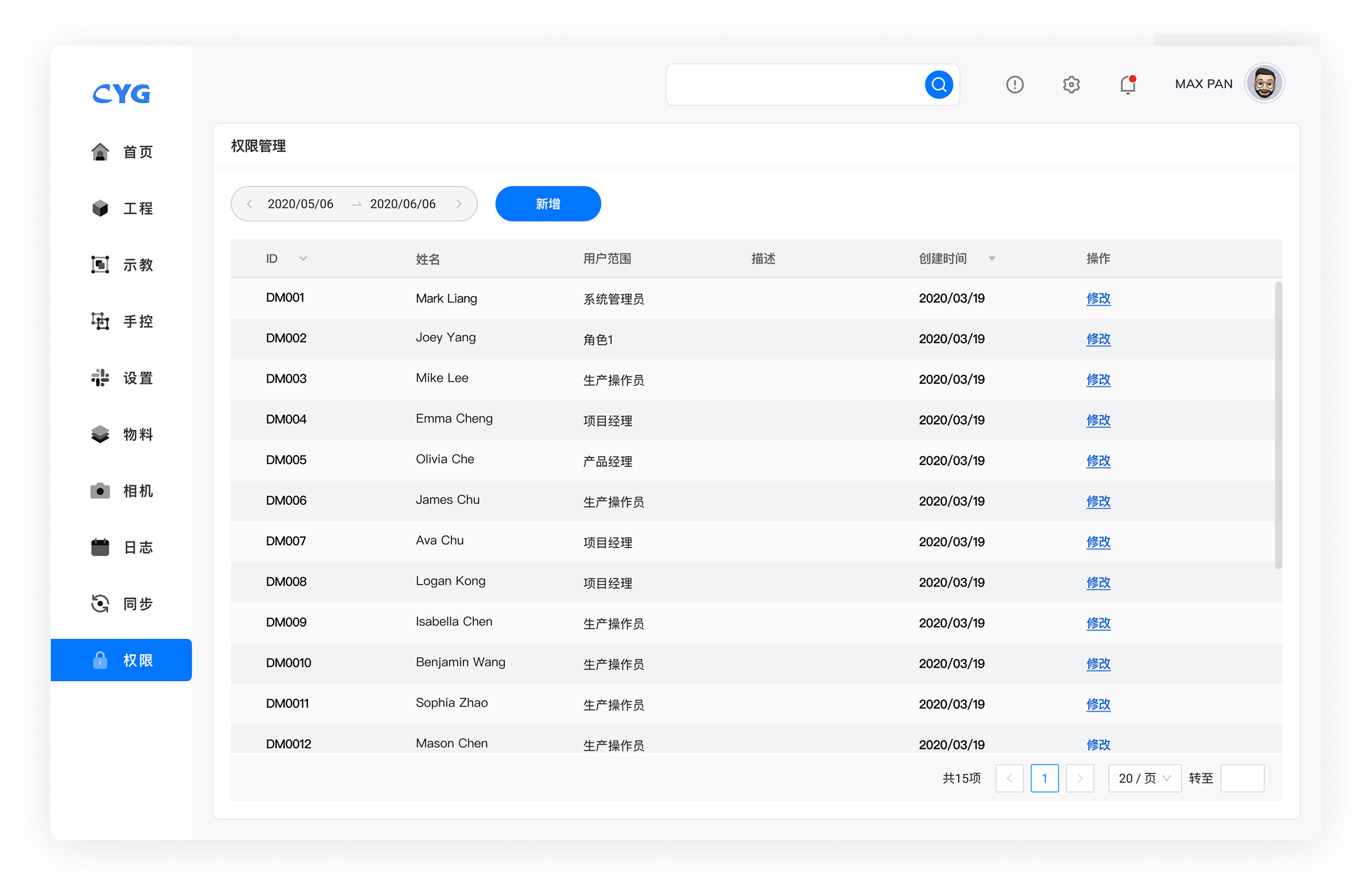Open notifications bell icon
Image resolution: width=1372 pixels, height=896 pixels.
(x=1128, y=85)
